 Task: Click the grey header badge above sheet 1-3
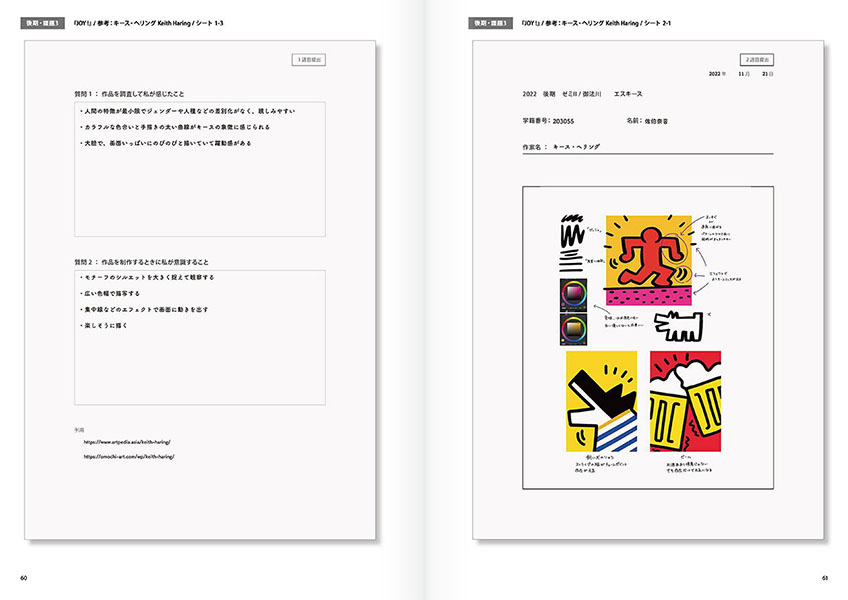pos(42,23)
